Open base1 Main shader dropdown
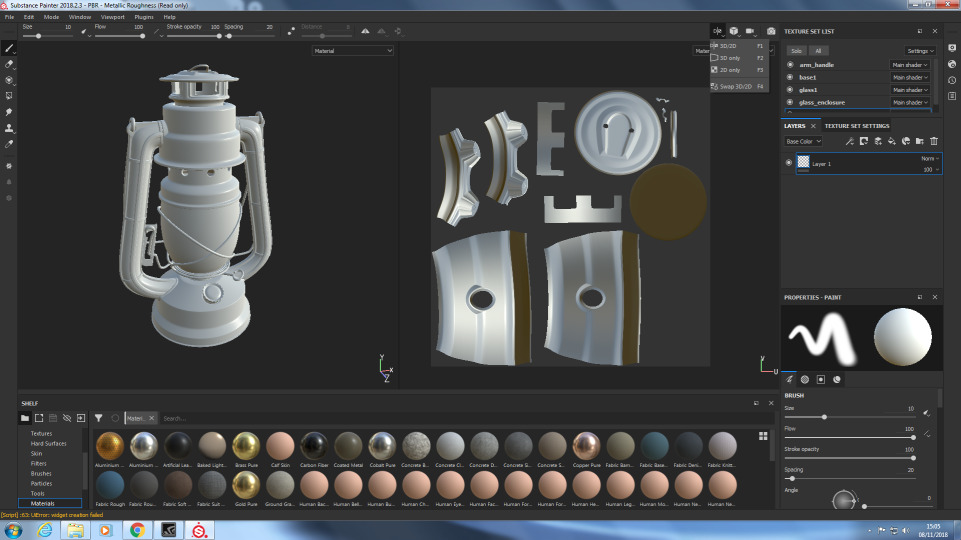This screenshot has height=540, width=961. (910, 77)
